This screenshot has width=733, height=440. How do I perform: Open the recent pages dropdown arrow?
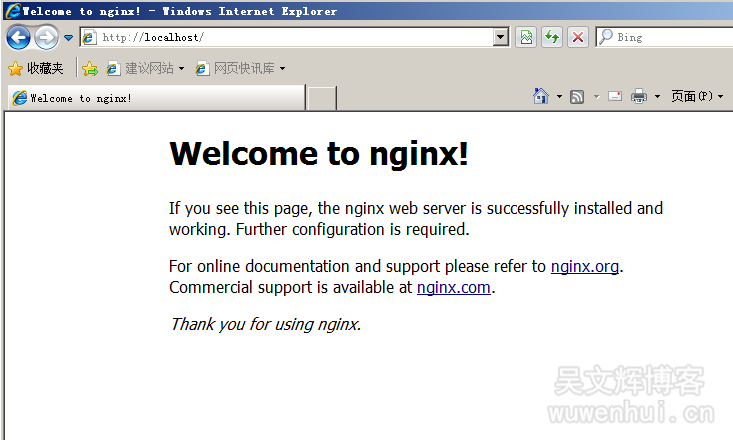click(68, 38)
